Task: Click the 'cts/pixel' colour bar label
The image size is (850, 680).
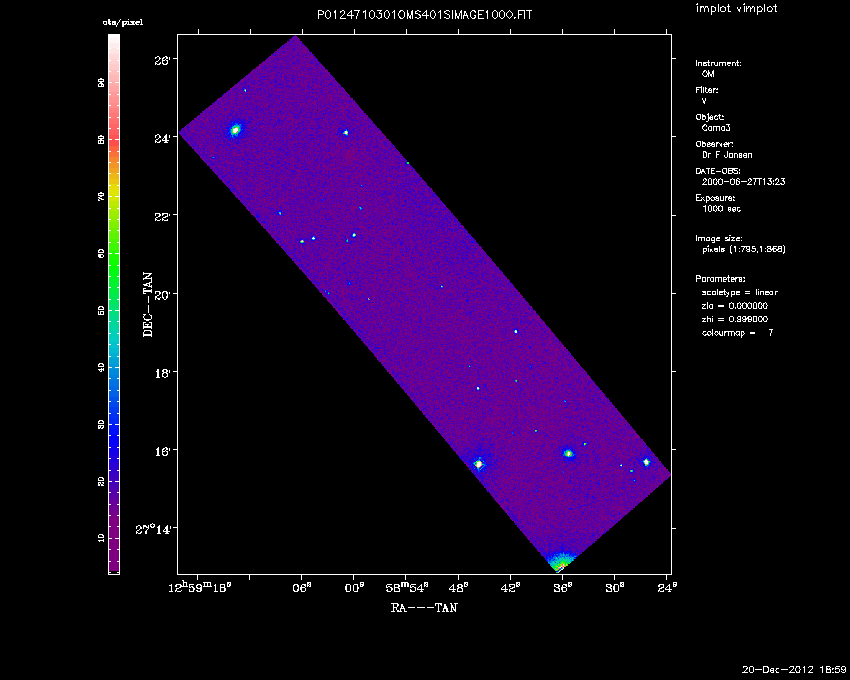Action: coord(123,23)
